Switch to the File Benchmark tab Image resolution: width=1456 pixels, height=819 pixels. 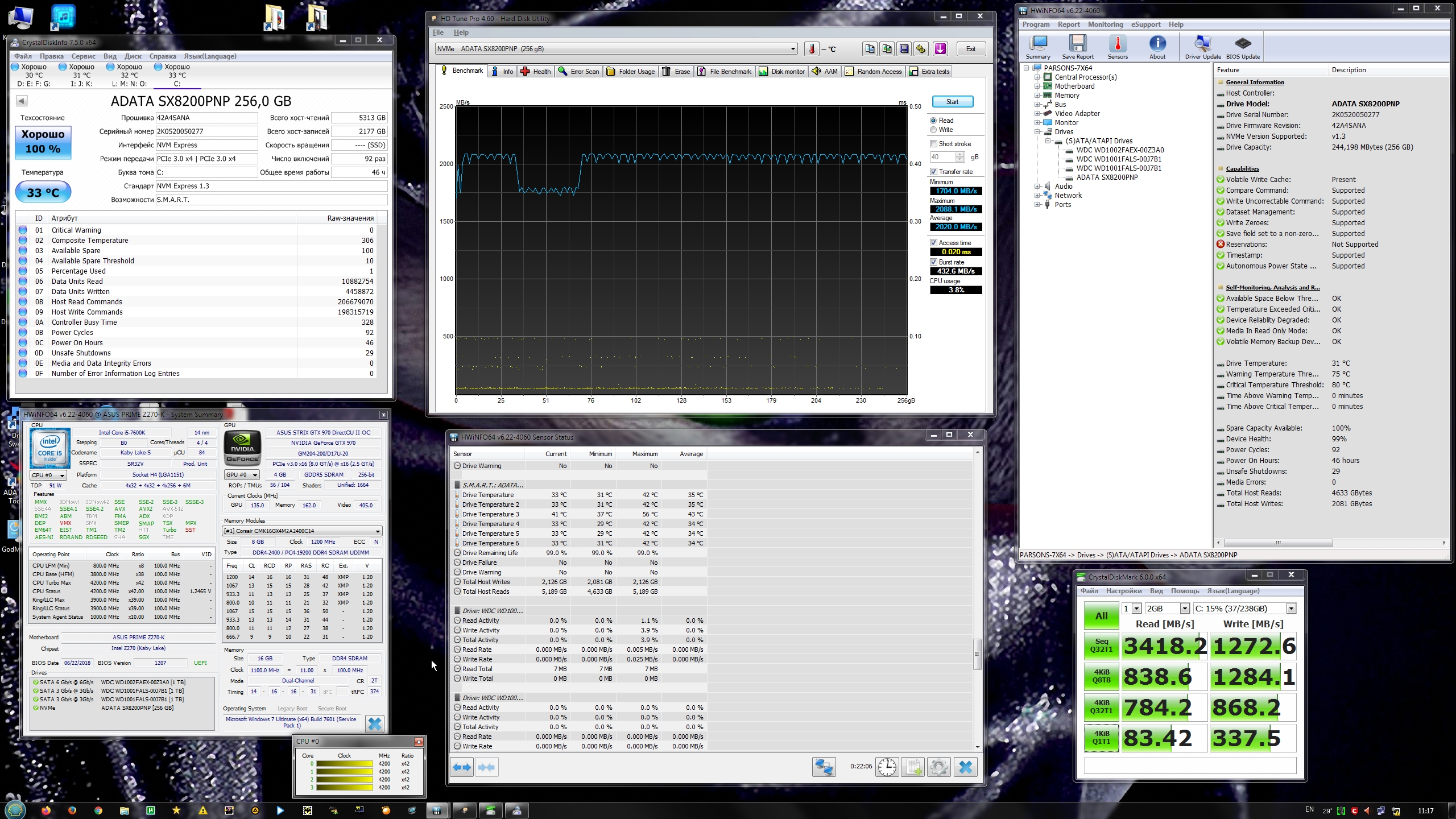click(725, 72)
